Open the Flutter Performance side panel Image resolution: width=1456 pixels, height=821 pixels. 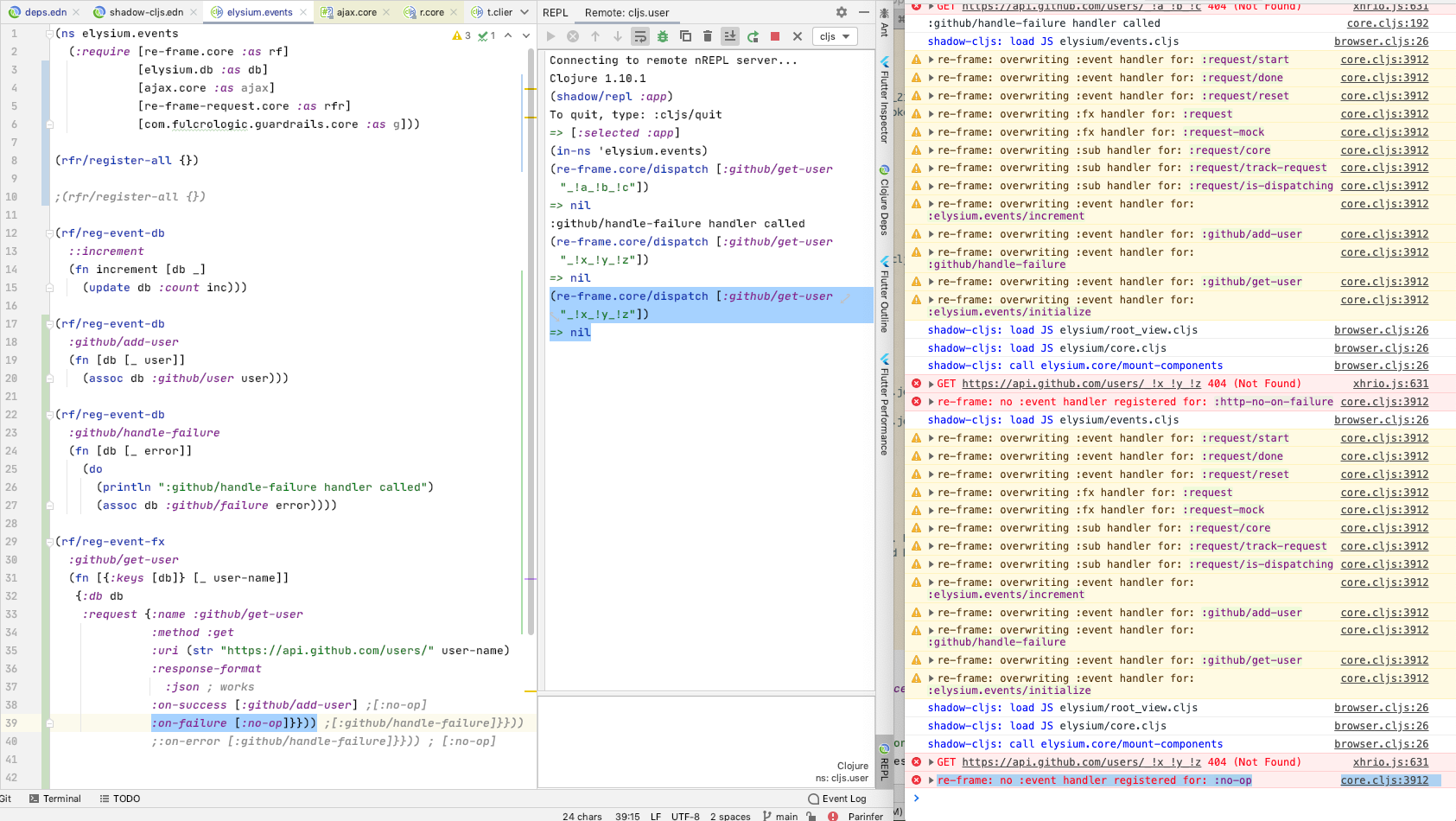[884, 404]
